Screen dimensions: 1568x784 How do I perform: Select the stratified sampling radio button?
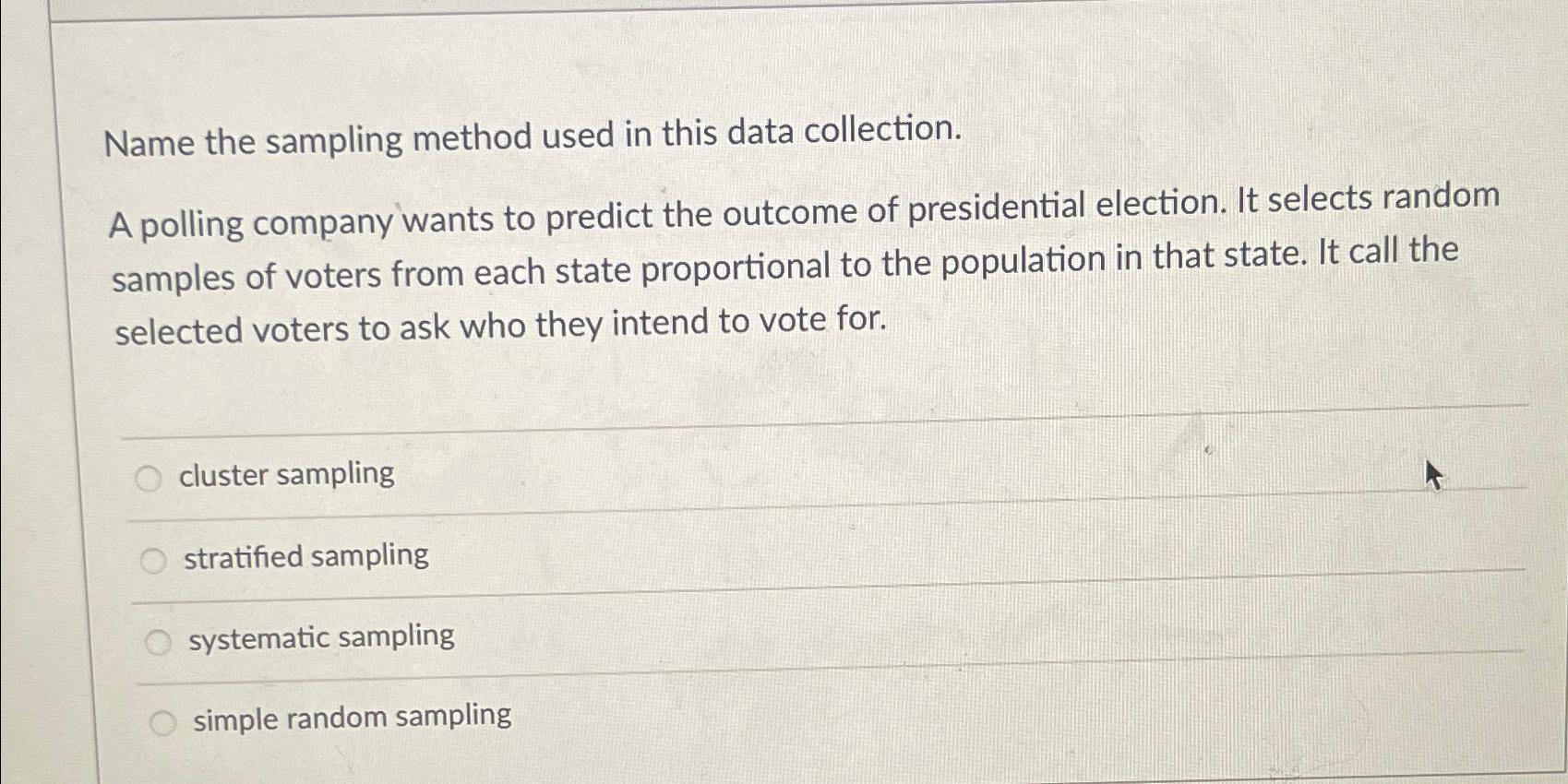pos(155,559)
